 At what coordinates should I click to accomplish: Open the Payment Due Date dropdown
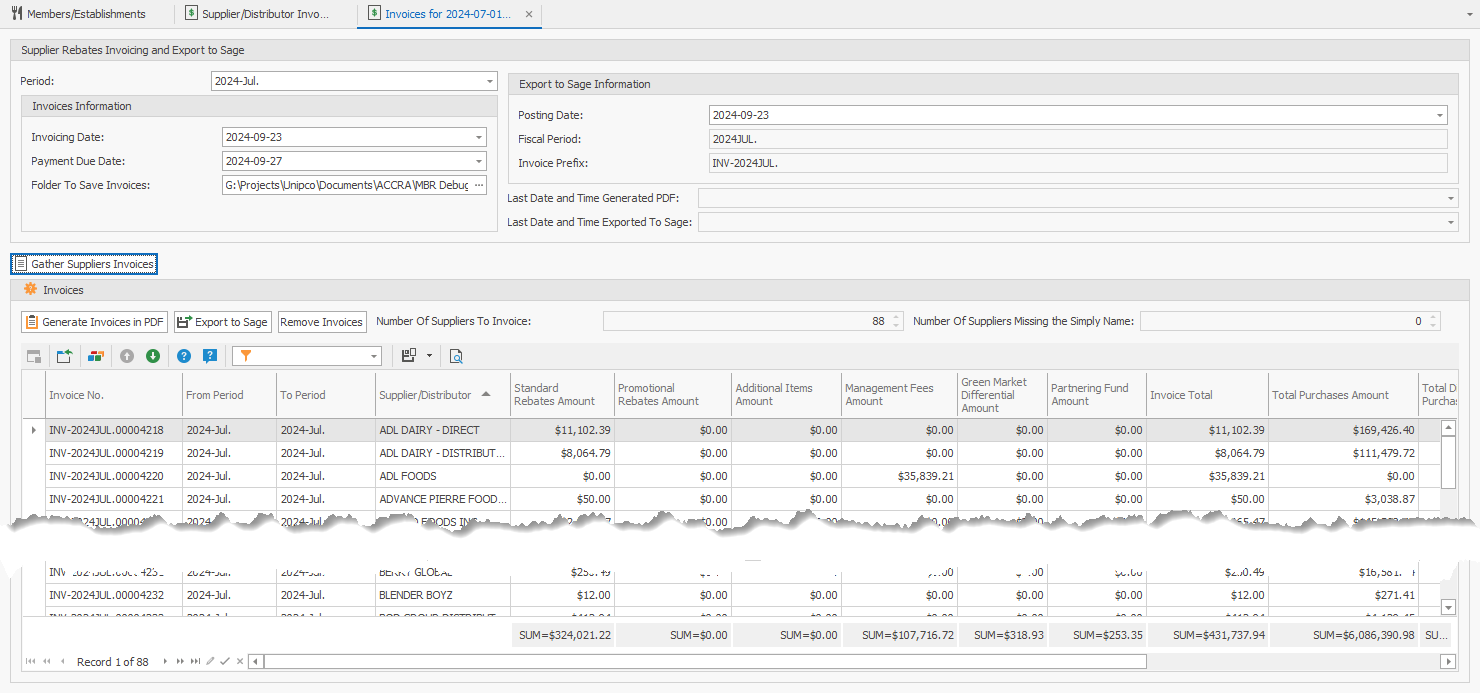coord(479,161)
